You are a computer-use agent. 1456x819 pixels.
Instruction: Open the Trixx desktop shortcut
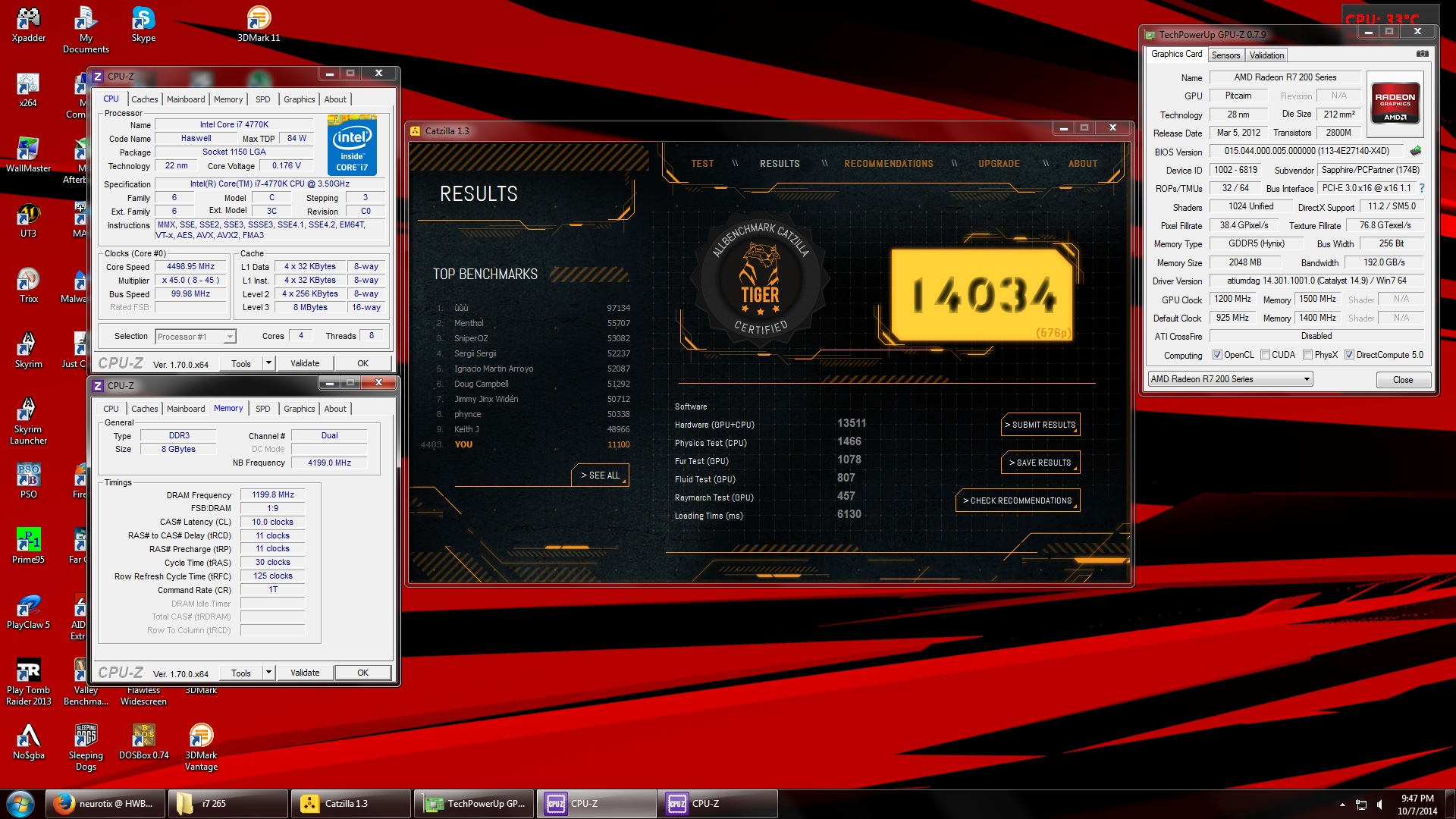[28, 285]
